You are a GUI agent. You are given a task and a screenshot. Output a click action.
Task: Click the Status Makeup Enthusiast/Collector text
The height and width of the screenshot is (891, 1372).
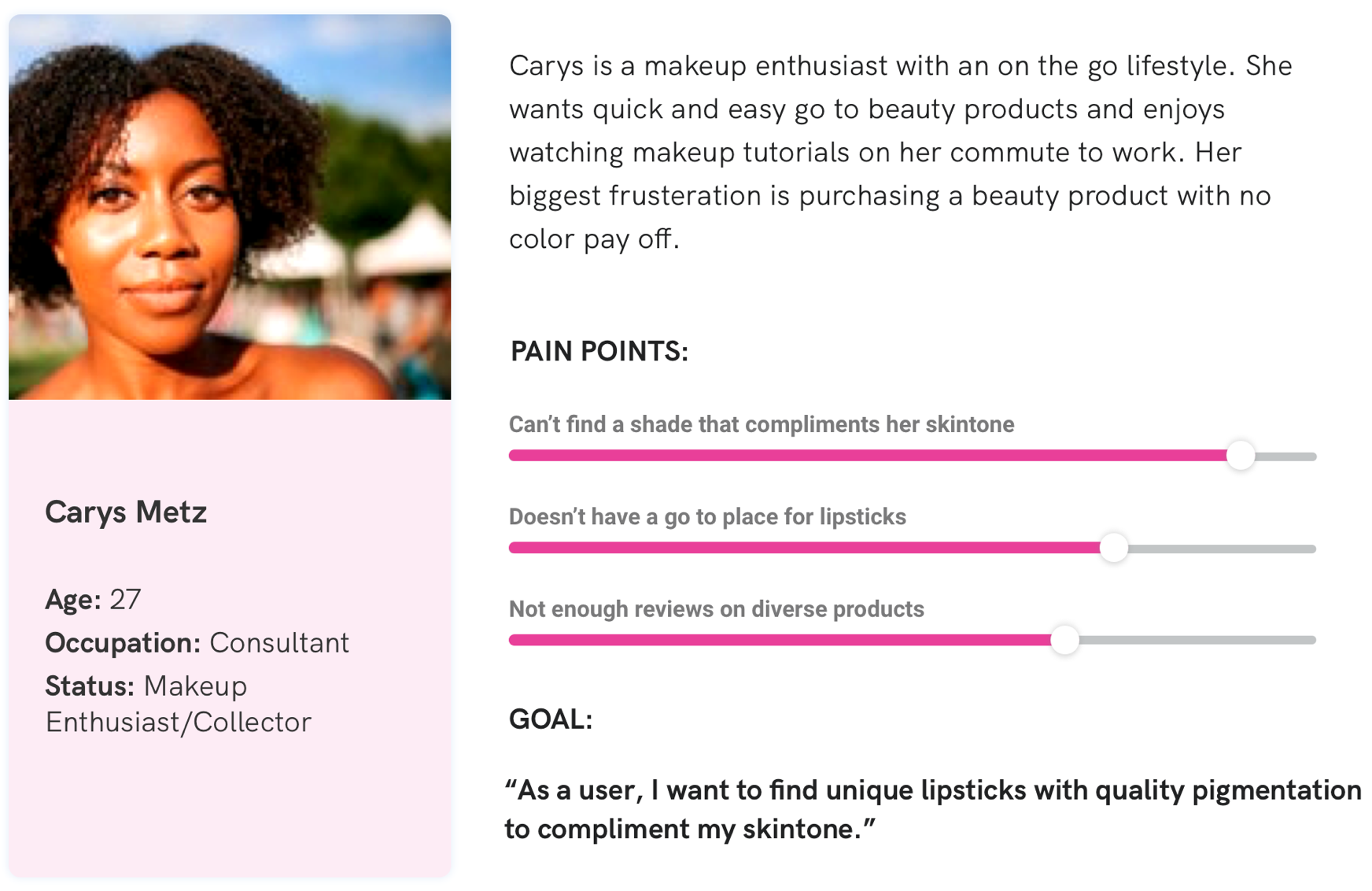(179, 704)
